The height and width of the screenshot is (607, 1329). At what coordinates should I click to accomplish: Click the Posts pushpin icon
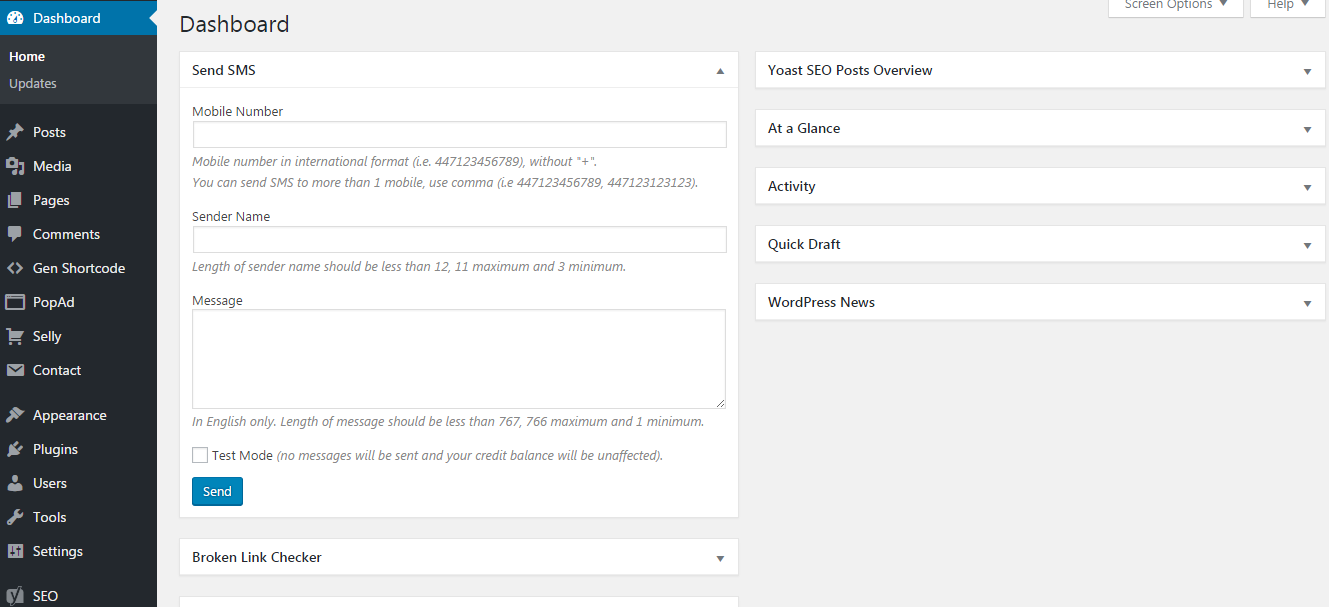15,132
